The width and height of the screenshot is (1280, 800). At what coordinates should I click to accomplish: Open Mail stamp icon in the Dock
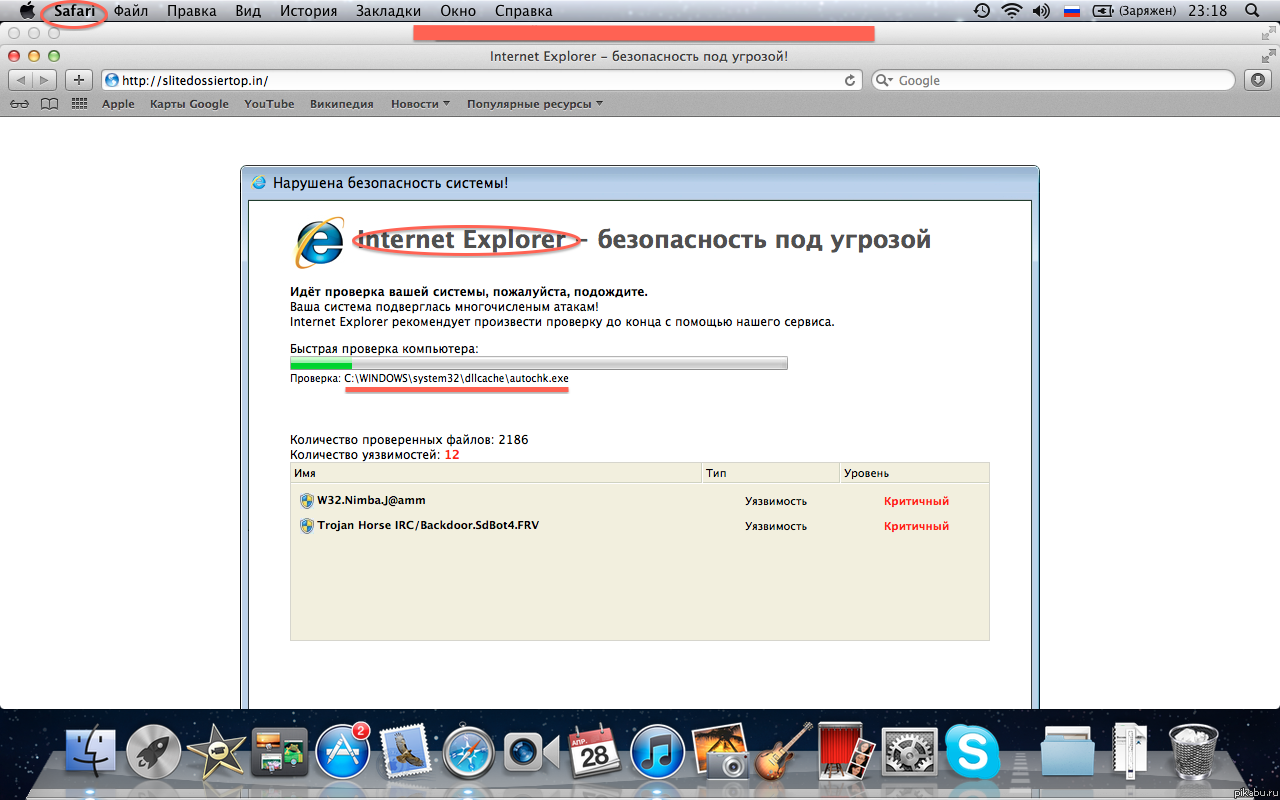[405, 752]
